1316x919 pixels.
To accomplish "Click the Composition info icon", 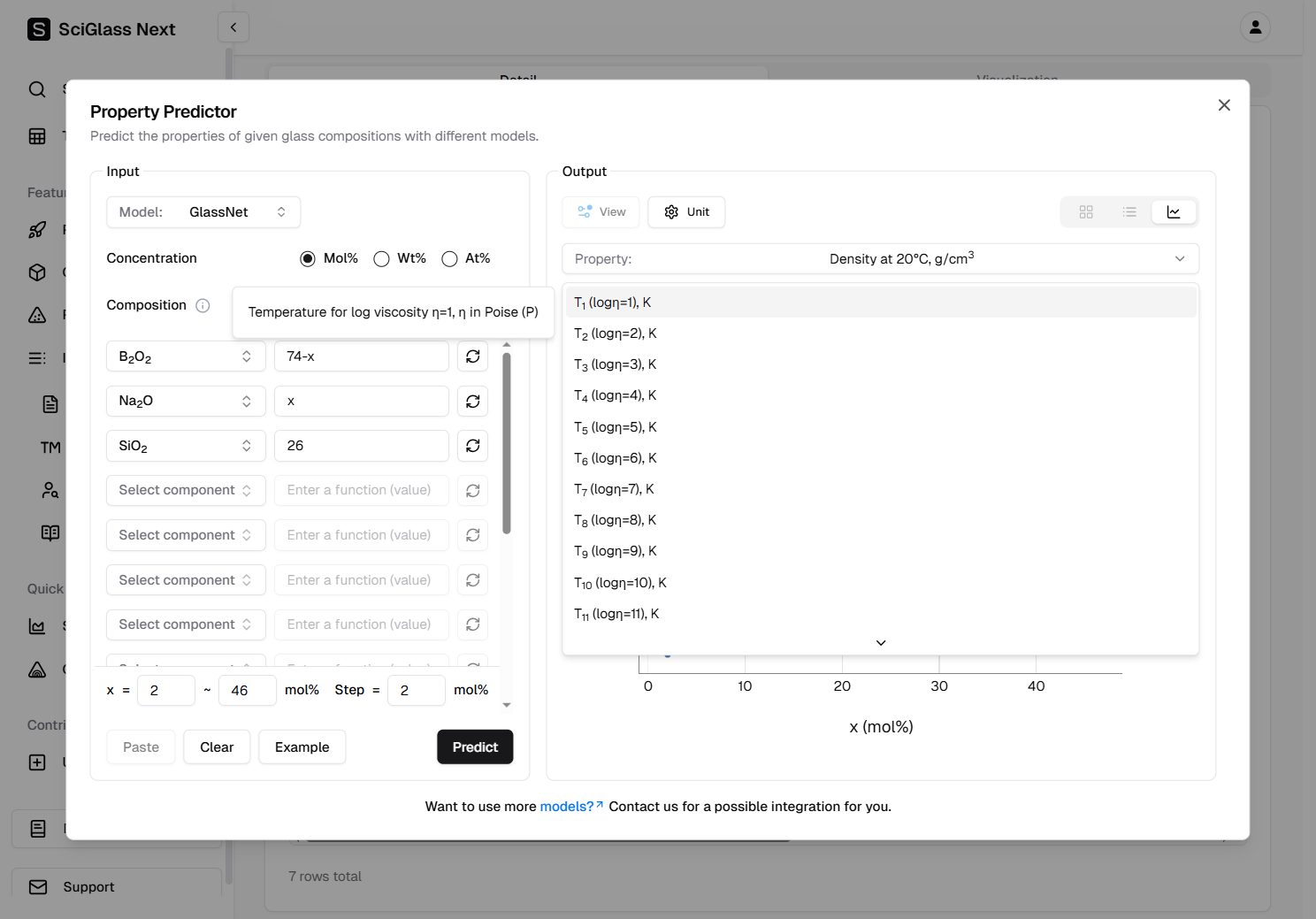I will pos(203,306).
